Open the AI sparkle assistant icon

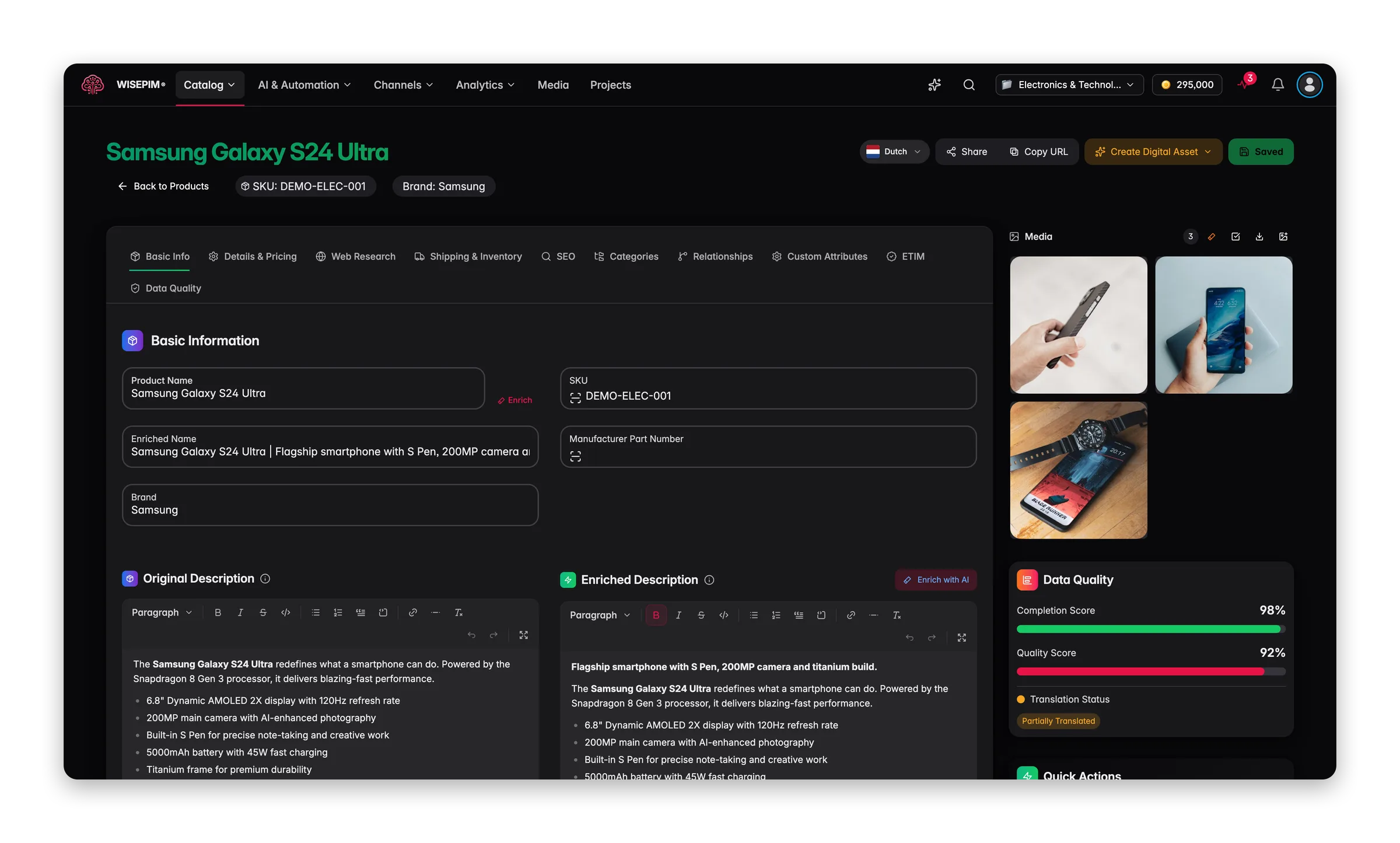935,85
